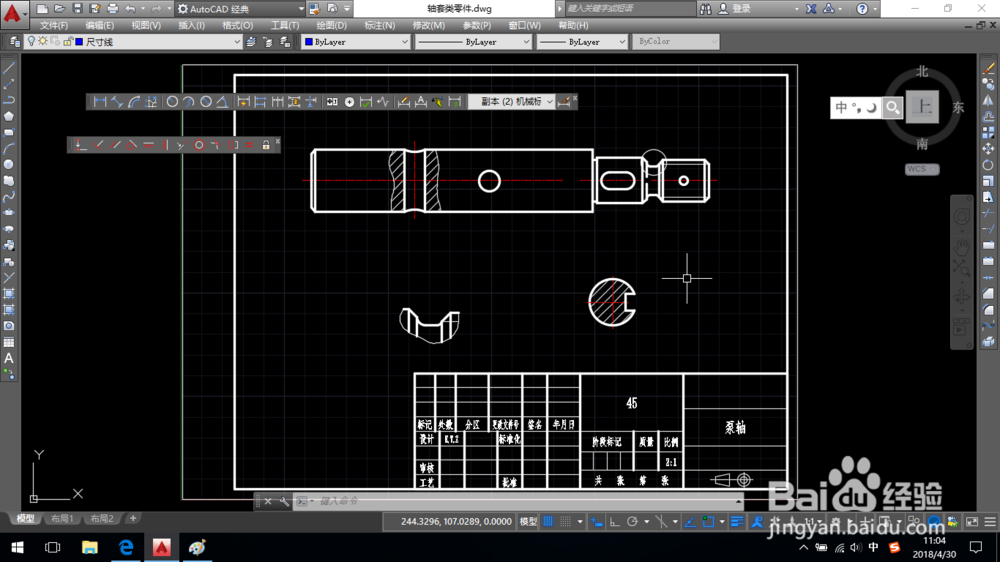Click the WCS coordinate system button

pos(922,169)
